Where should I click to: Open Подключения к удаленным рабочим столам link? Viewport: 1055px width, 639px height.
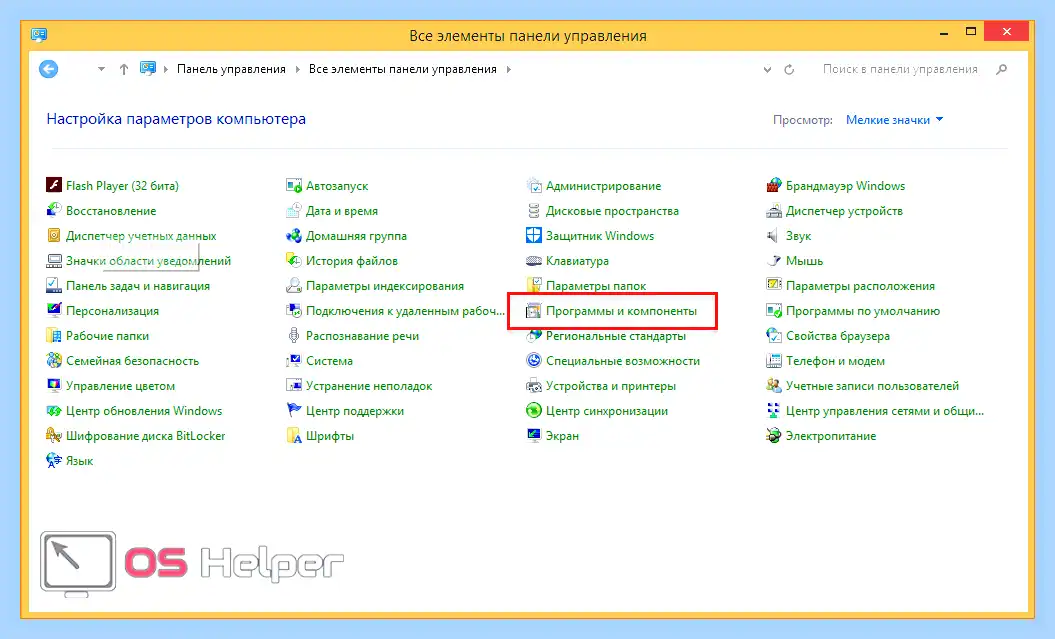click(x=405, y=311)
